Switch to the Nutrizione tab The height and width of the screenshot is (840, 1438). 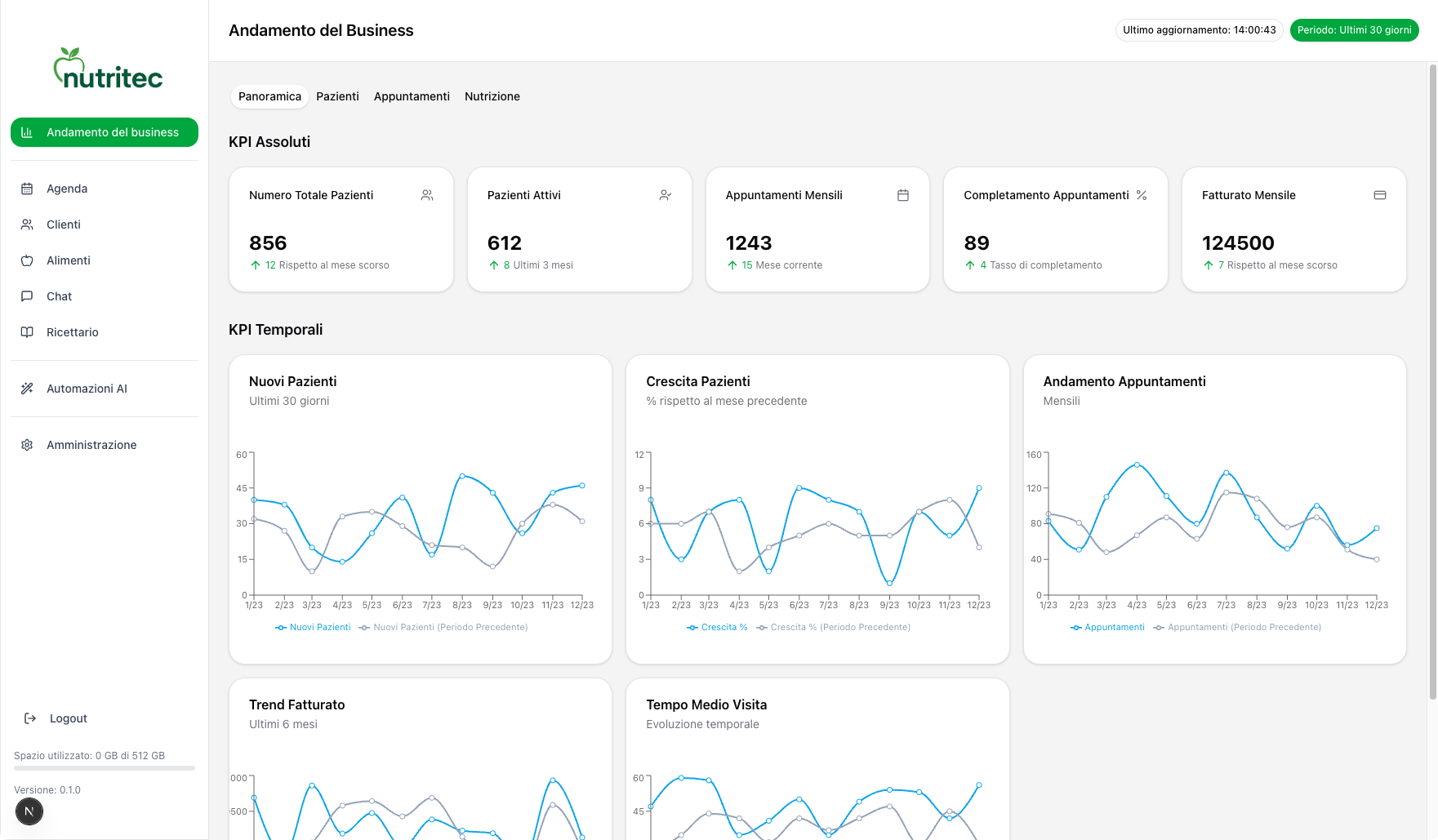[492, 96]
